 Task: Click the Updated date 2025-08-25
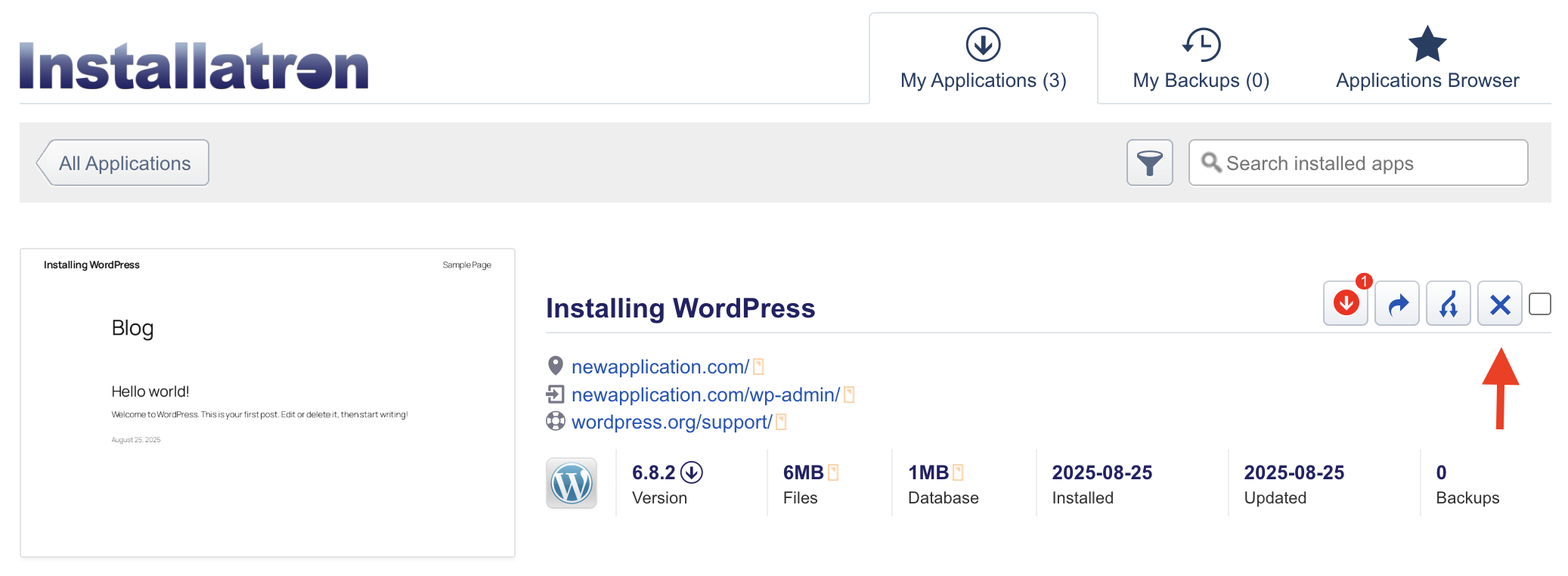point(1294,472)
